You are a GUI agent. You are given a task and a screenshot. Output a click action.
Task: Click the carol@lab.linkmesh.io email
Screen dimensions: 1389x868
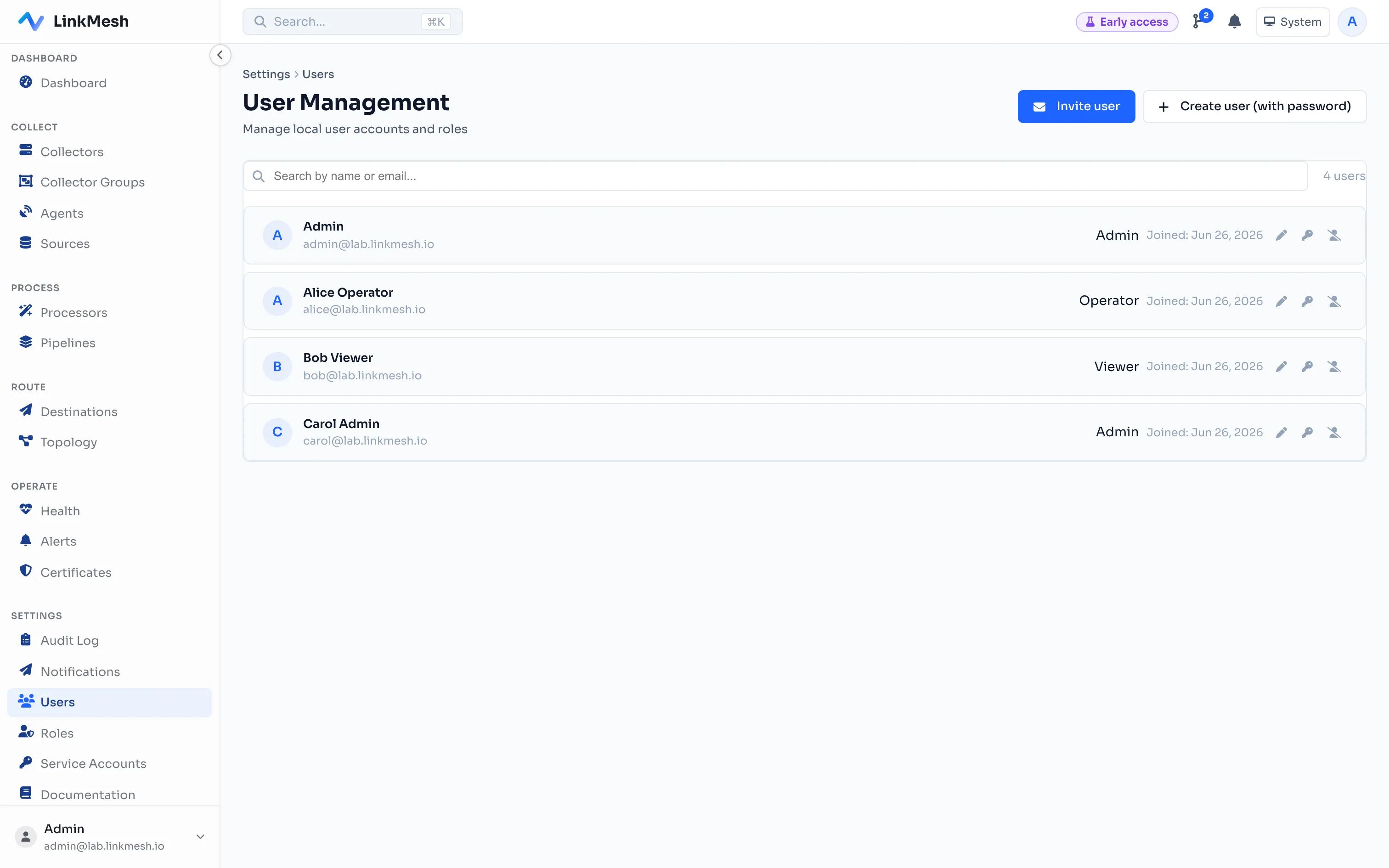click(x=365, y=441)
